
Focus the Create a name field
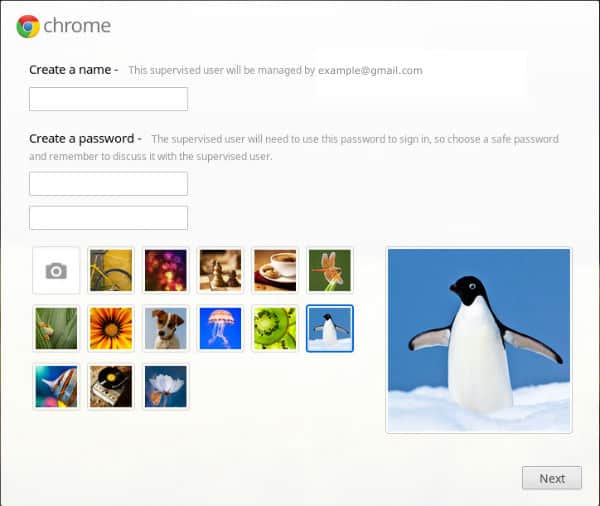coord(108,99)
